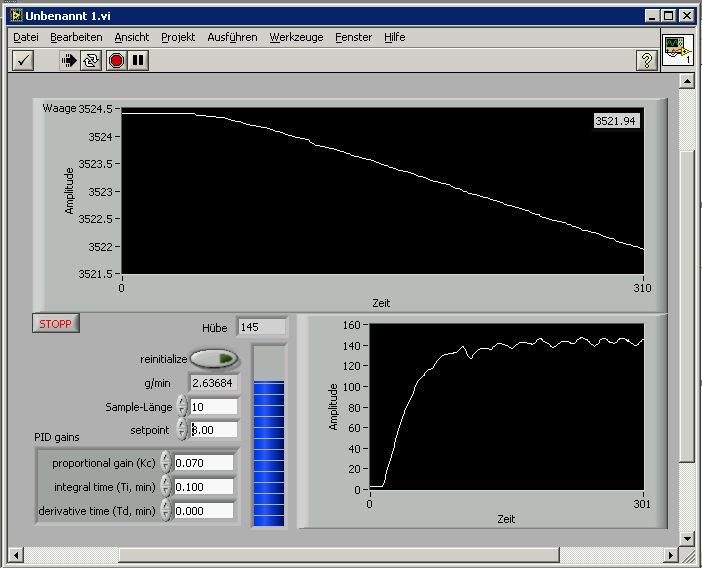Click the proportional gain (Kc) stepper
Screen dimensions: 702x568
pyautogui.click(x=166, y=463)
